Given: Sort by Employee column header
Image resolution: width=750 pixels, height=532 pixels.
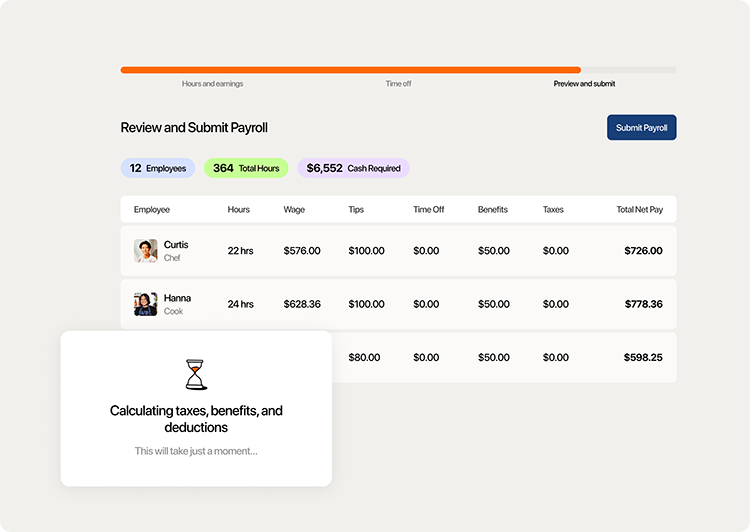Looking at the screenshot, I should click(x=152, y=210).
